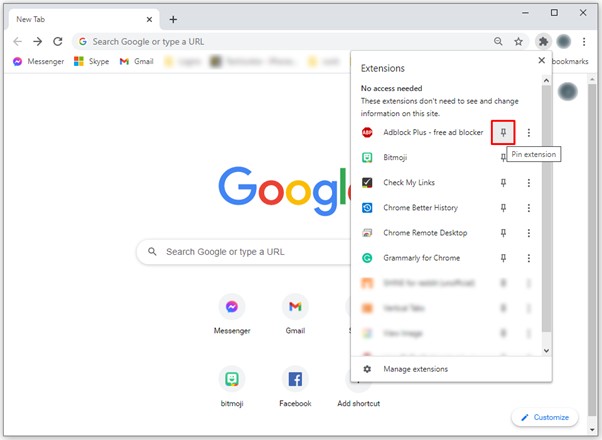The height and width of the screenshot is (440, 602).
Task: Click the zoom magnifier icon in address bar
Action: tap(498, 41)
